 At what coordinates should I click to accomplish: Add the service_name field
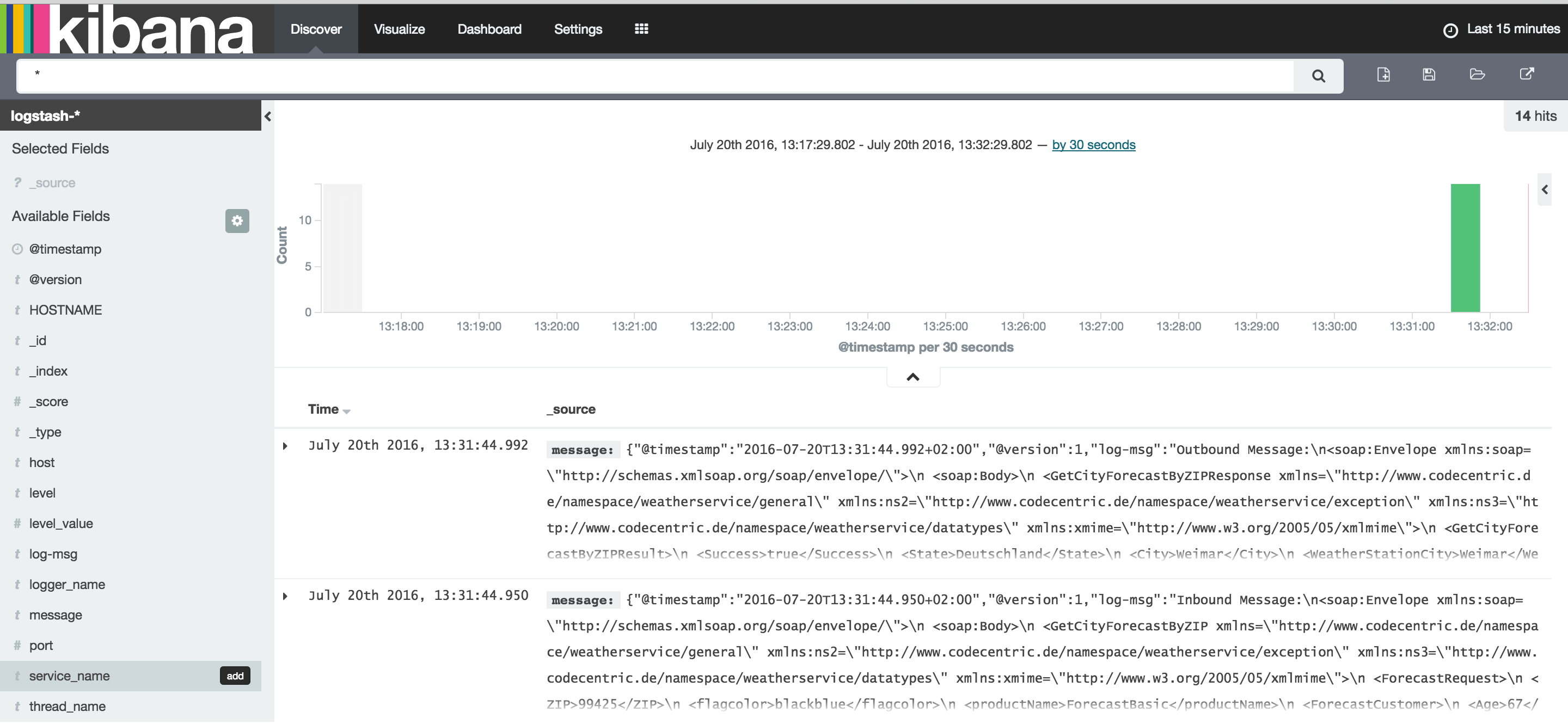234,676
